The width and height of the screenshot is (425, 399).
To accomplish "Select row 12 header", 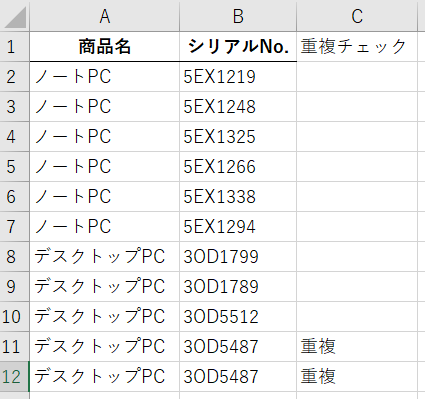I will (x=14, y=377).
